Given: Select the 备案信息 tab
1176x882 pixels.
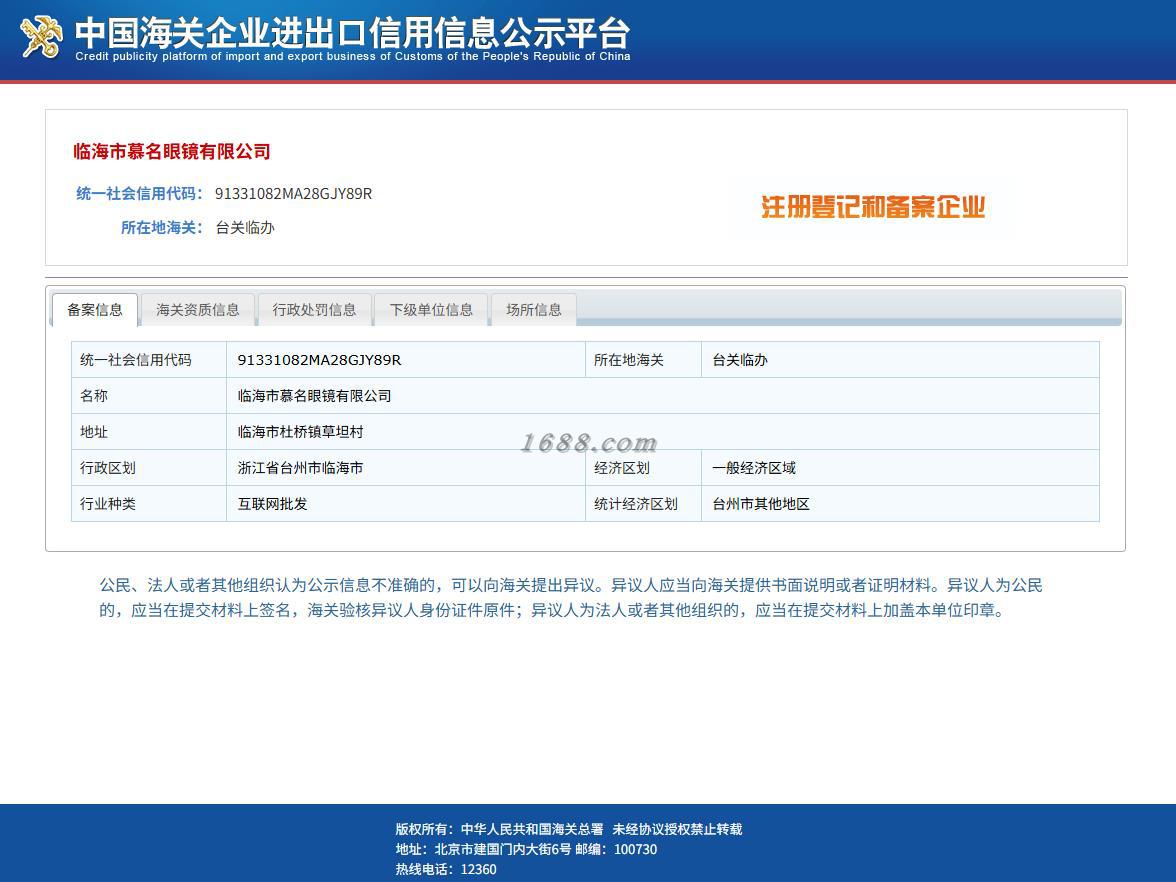Looking at the screenshot, I should (x=94, y=310).
